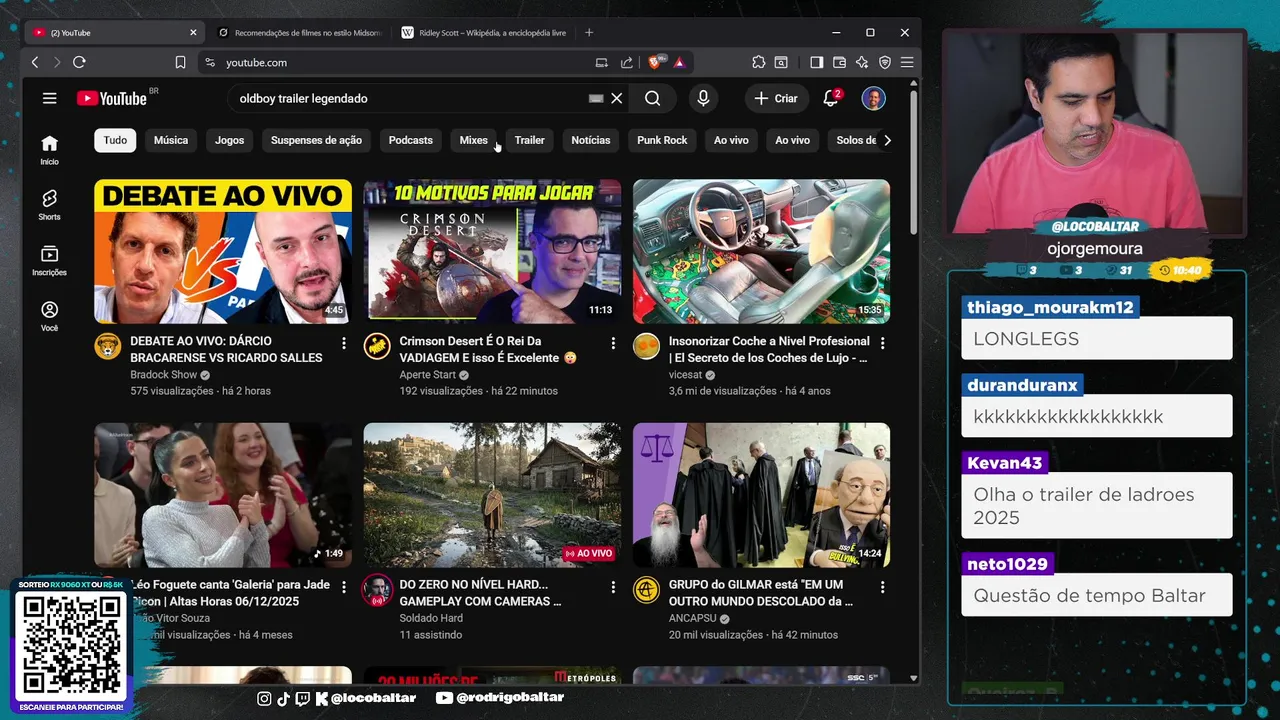Reload the current page
This screenshot has width=1280, height=720.
[x=79, y=62]
